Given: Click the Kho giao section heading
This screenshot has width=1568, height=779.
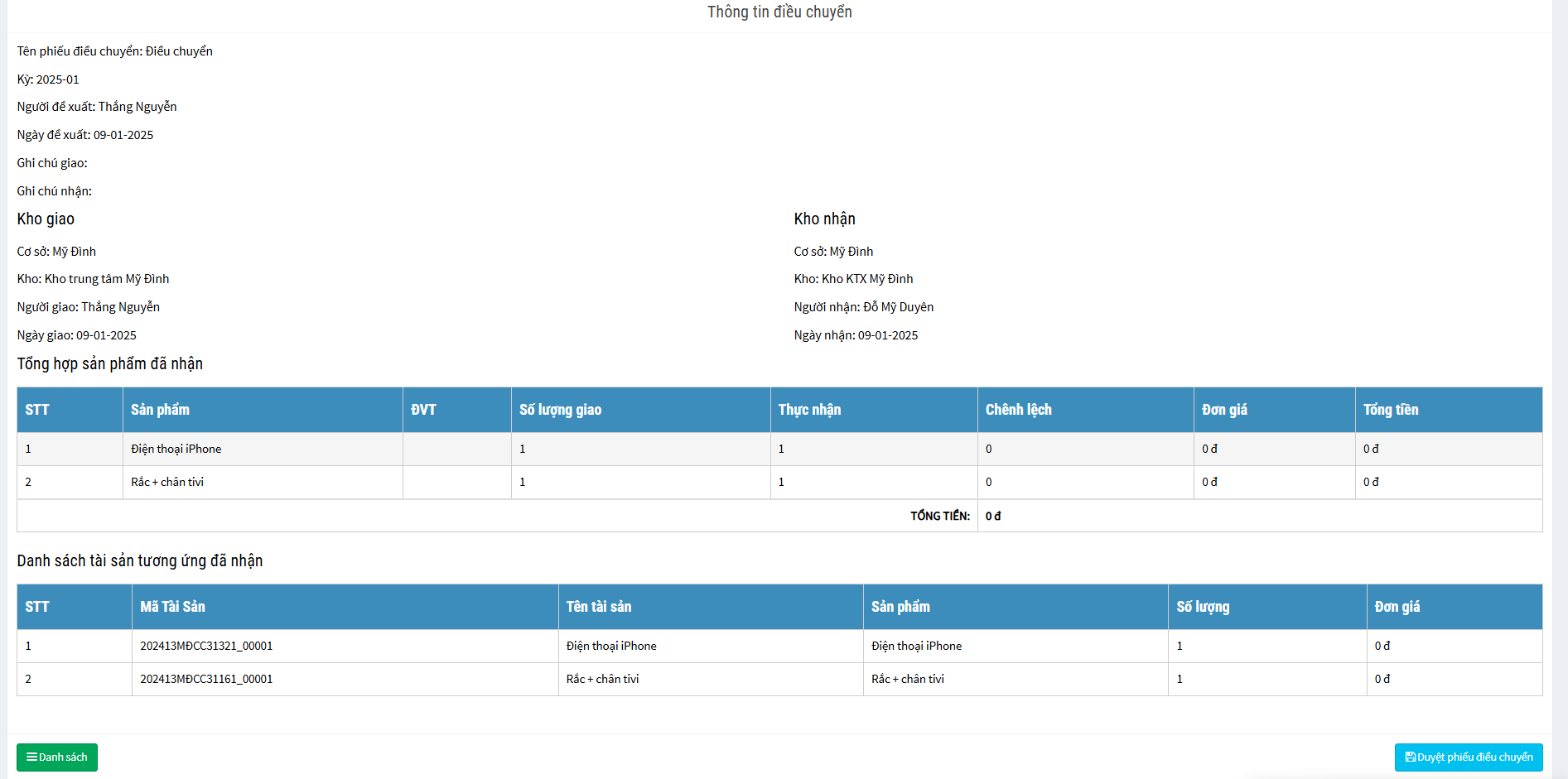Looking at the screenshot, I should point(46,219).
